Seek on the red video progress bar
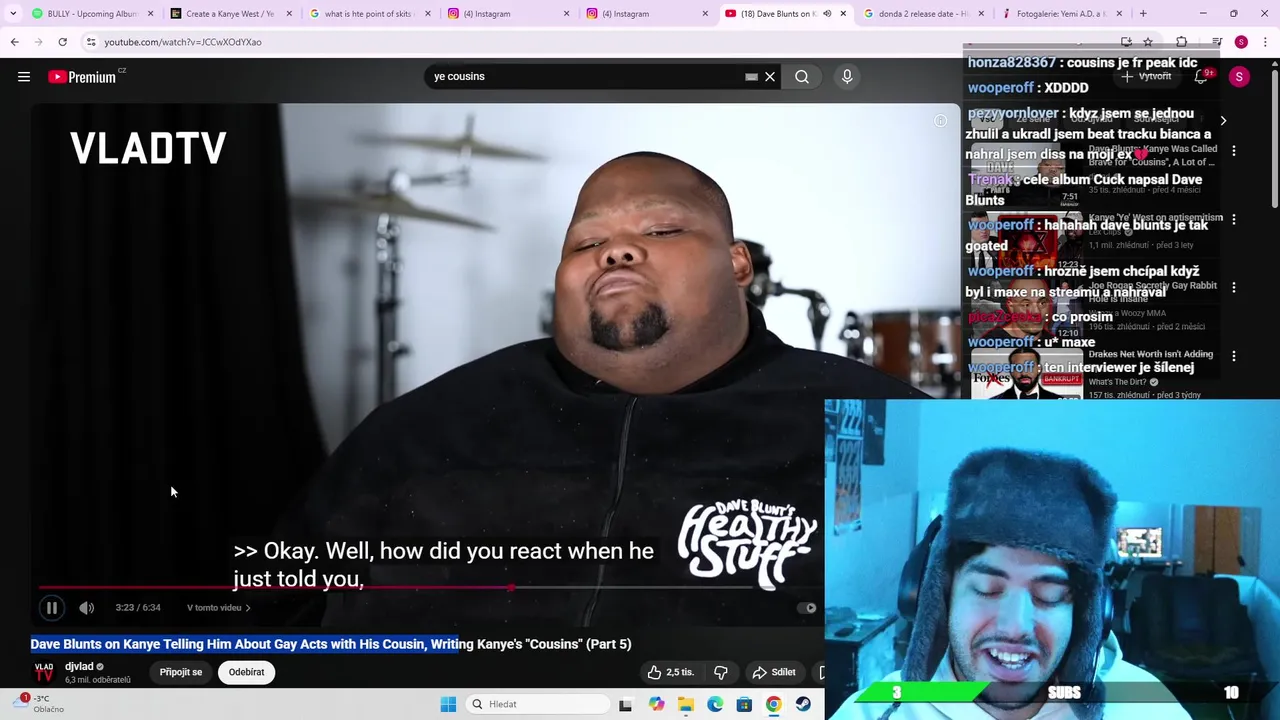The image size is (1280, 720). pyautogui.click(x=395, y=588)
